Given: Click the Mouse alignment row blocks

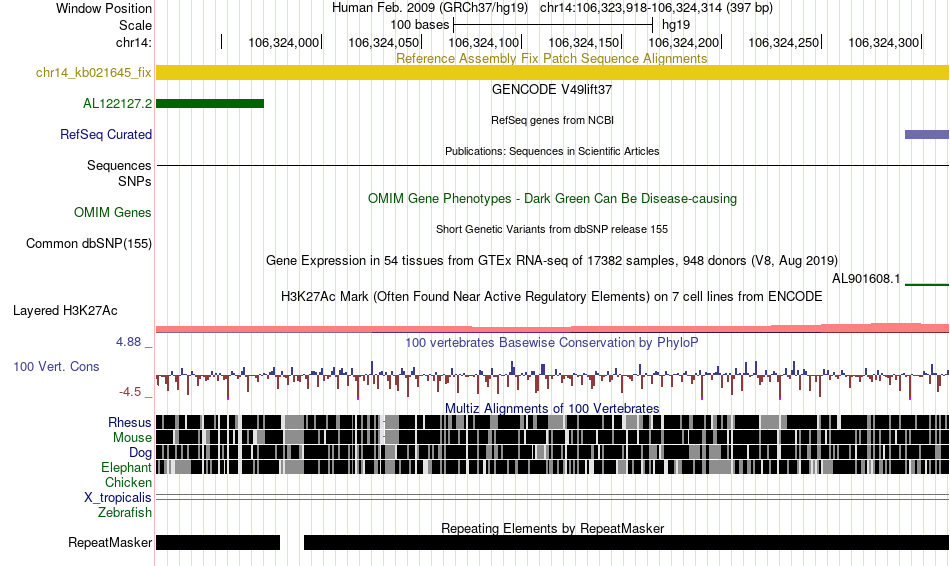Looking at the screenshot, I should pos(553,438).
